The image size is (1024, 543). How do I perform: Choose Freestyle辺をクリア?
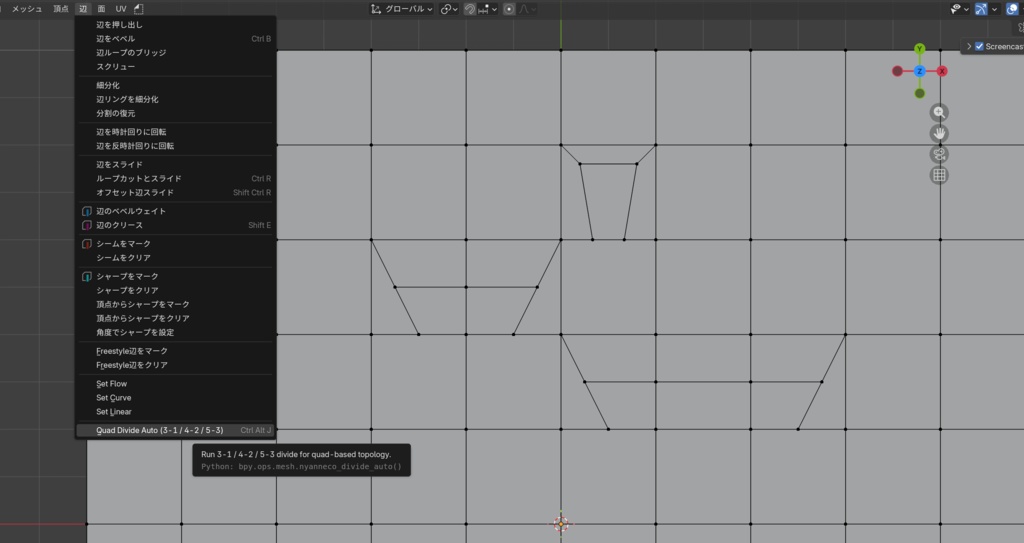coord(176,365)
